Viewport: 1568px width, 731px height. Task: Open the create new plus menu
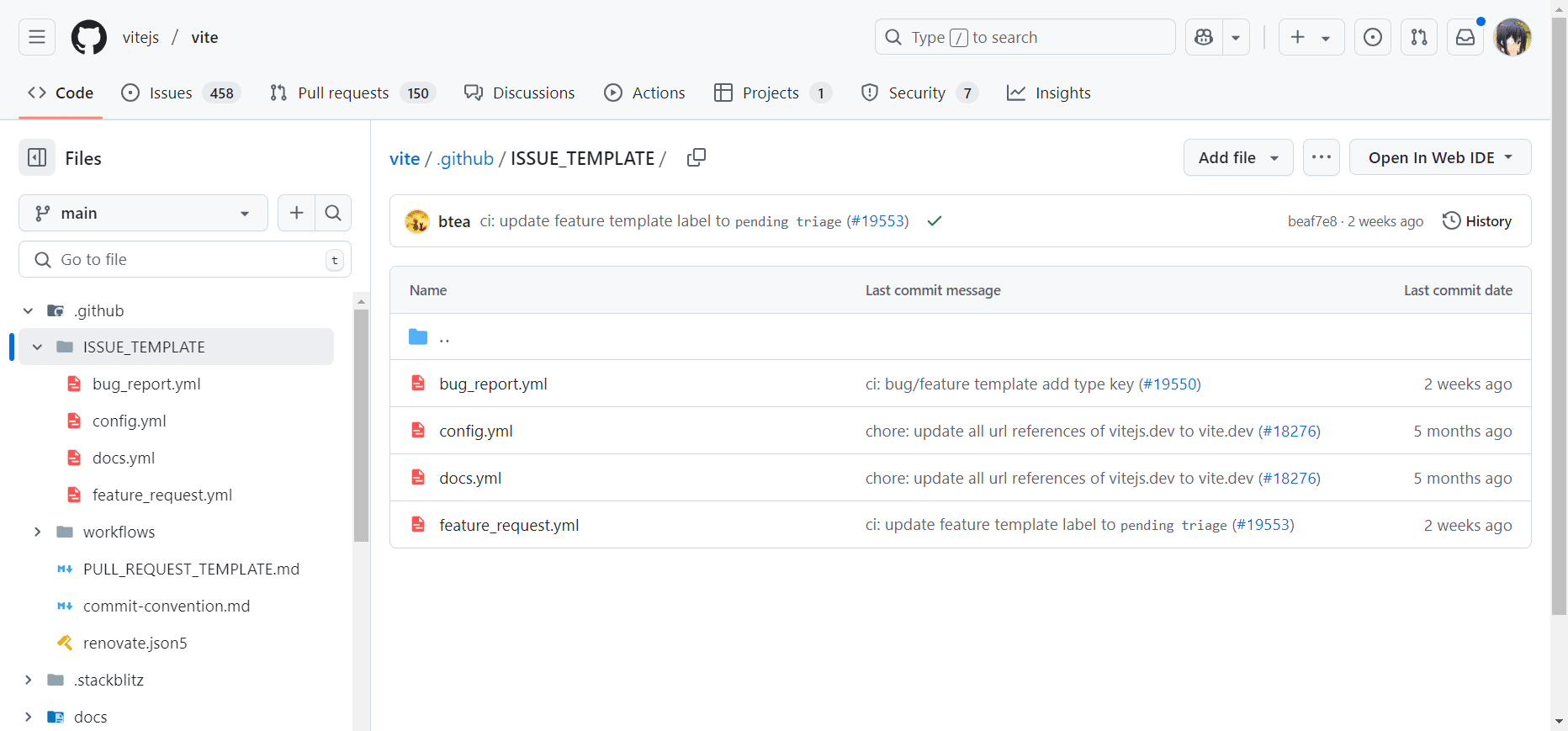1311,37
